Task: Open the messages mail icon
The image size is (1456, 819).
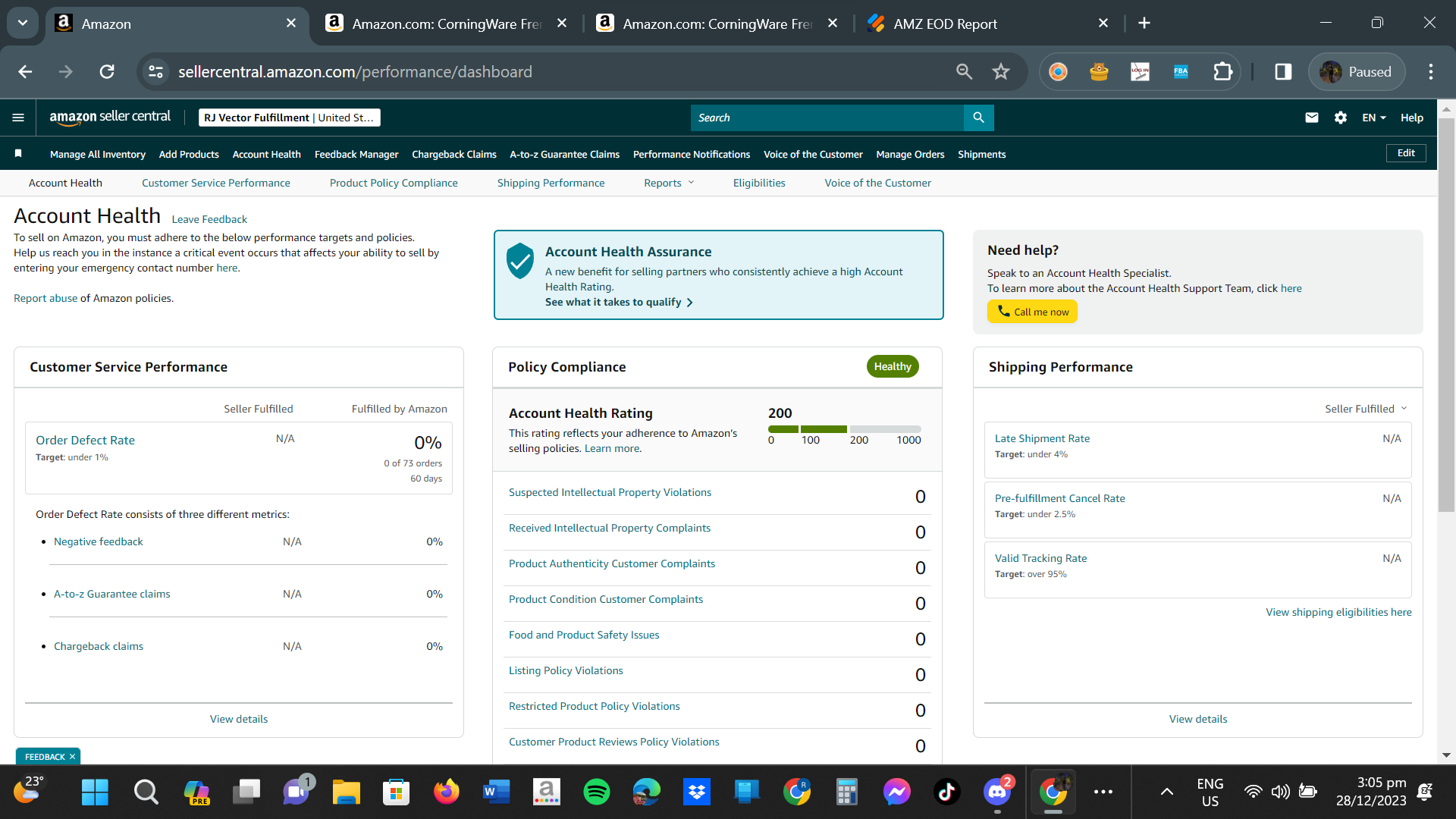Action: (x=1311, y=118)
